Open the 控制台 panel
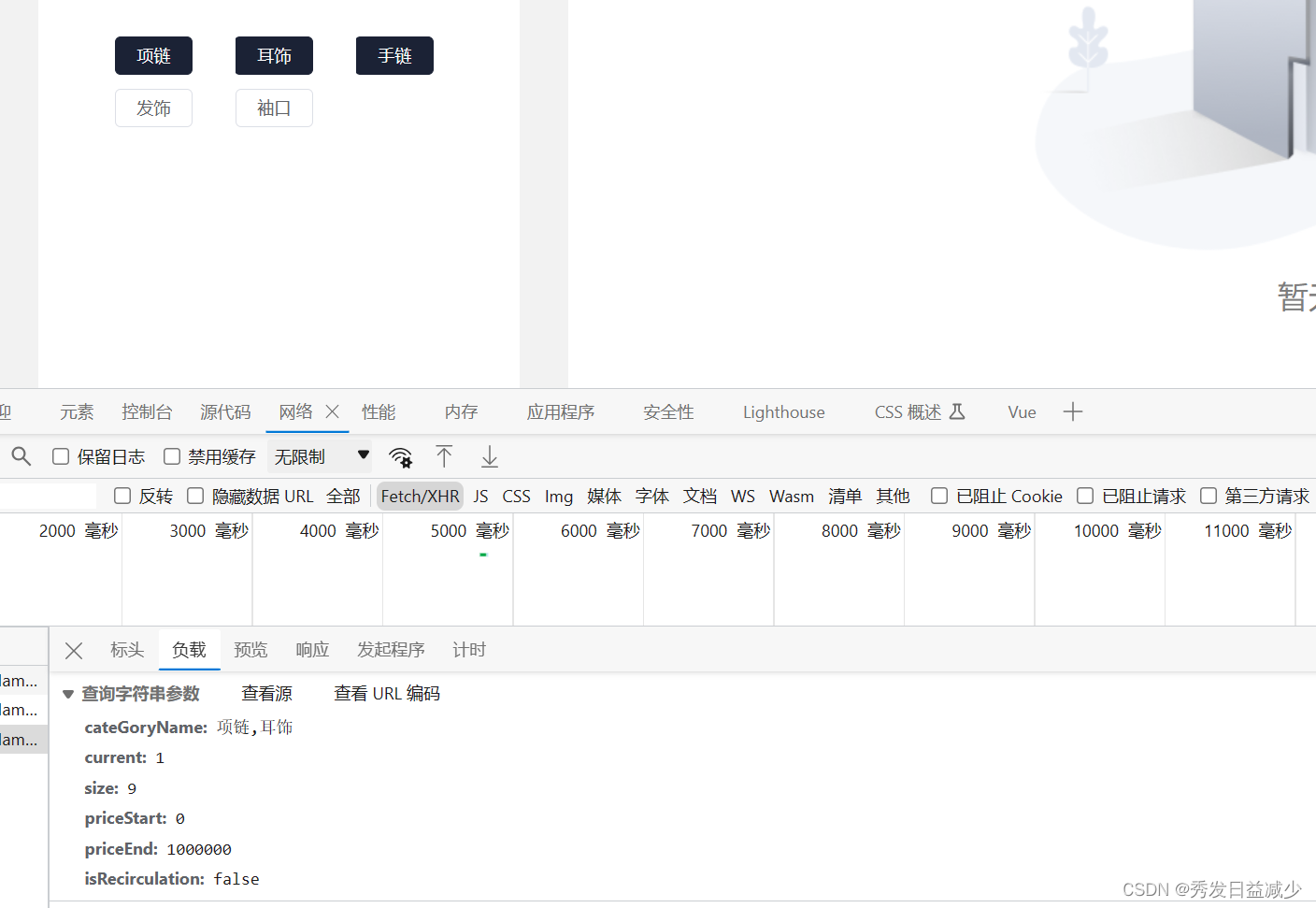The width and height of the screenshot is (1316, 908). point(147,411)
